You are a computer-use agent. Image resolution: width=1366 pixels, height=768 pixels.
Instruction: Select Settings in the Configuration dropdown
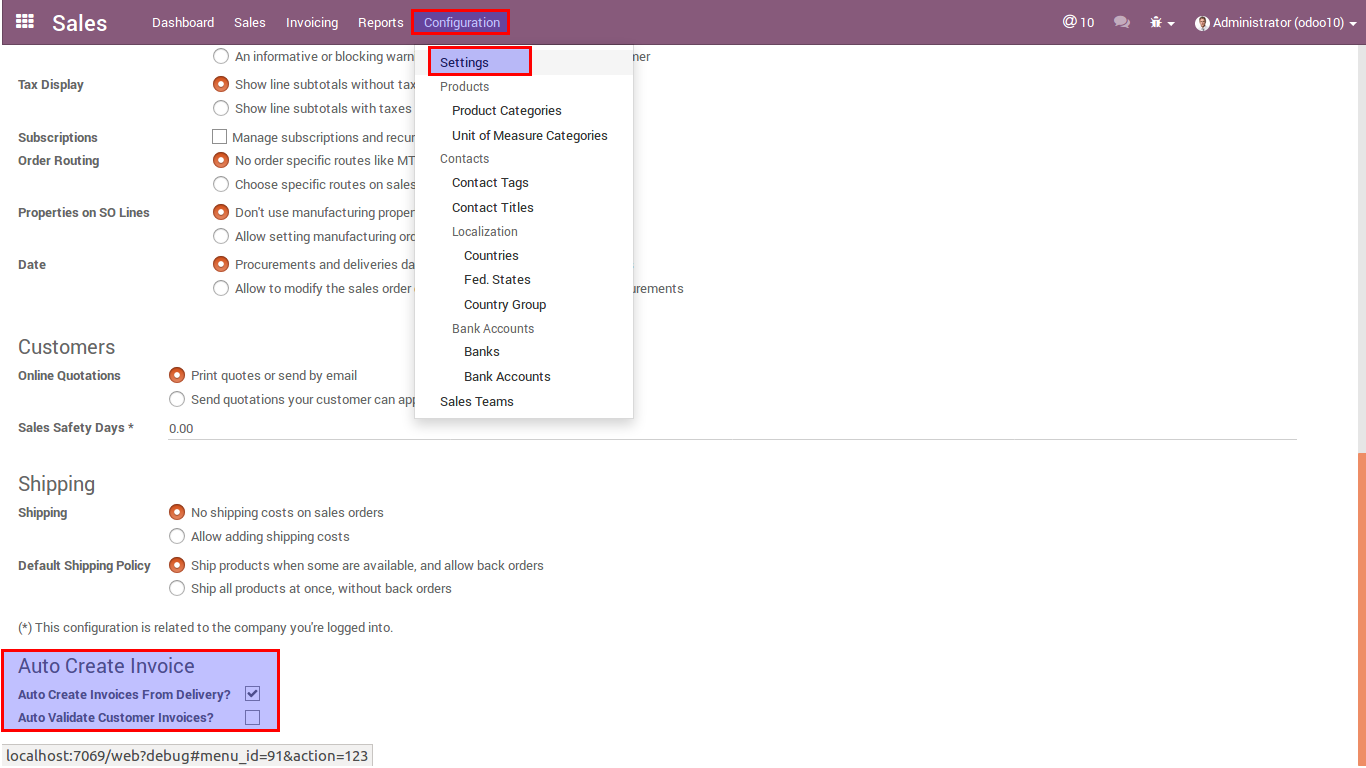tap(465, 62)
